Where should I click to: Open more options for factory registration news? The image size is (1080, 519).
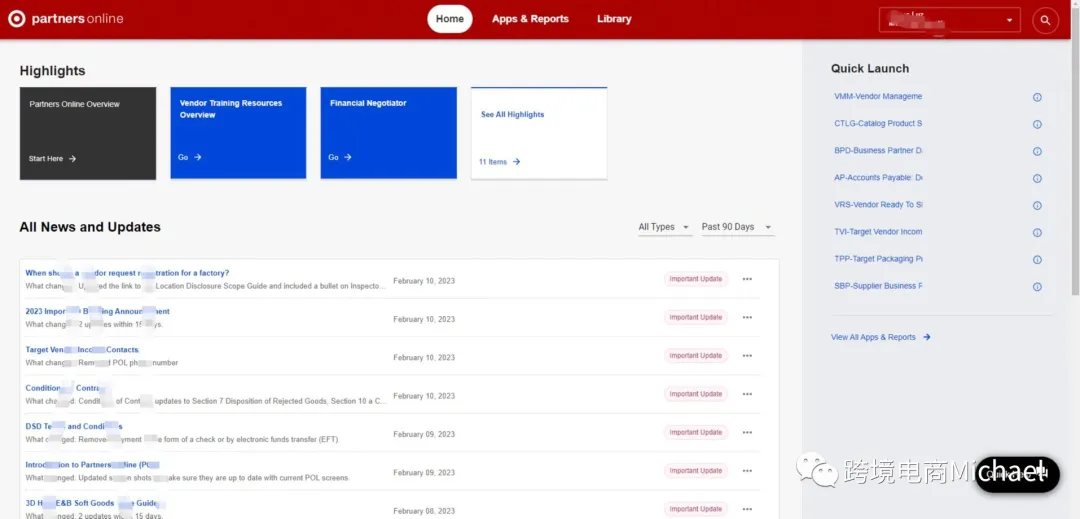(747, 279)
